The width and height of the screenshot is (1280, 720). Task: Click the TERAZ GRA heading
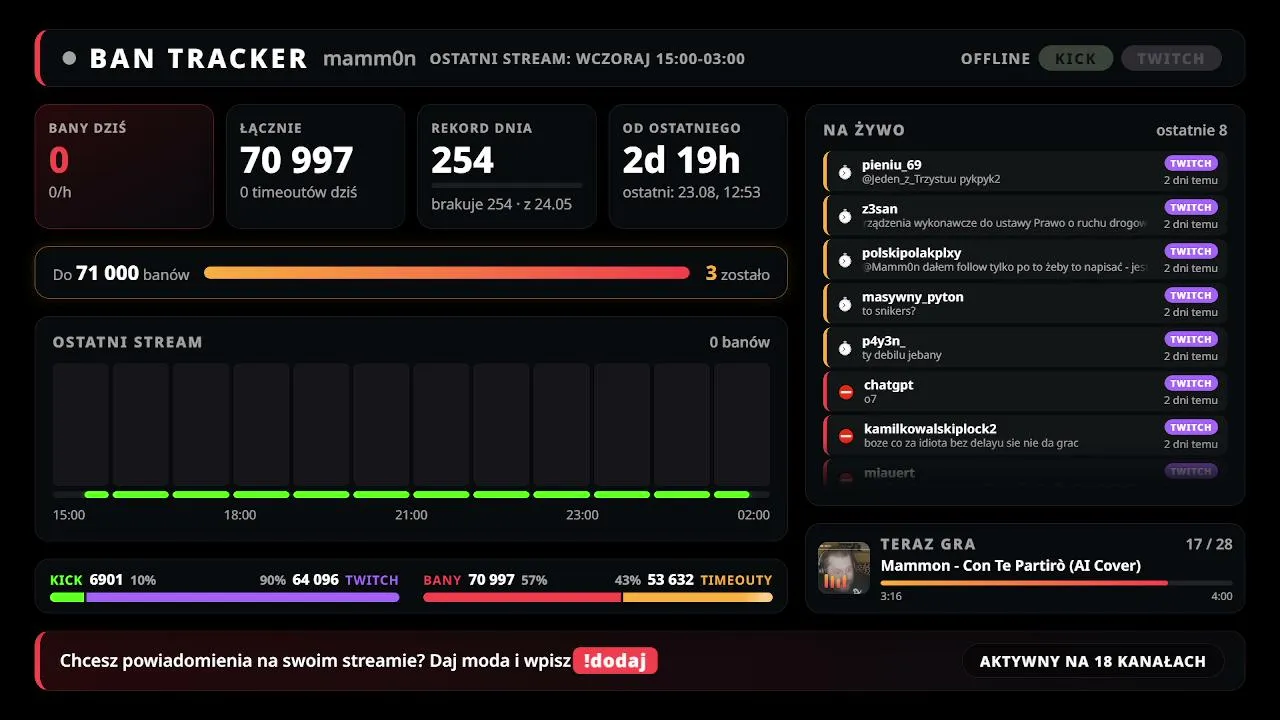click(928, 544)
